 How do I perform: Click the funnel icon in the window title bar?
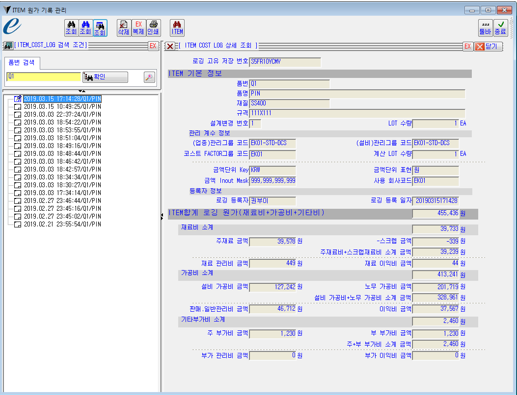(x=6, y=9)
